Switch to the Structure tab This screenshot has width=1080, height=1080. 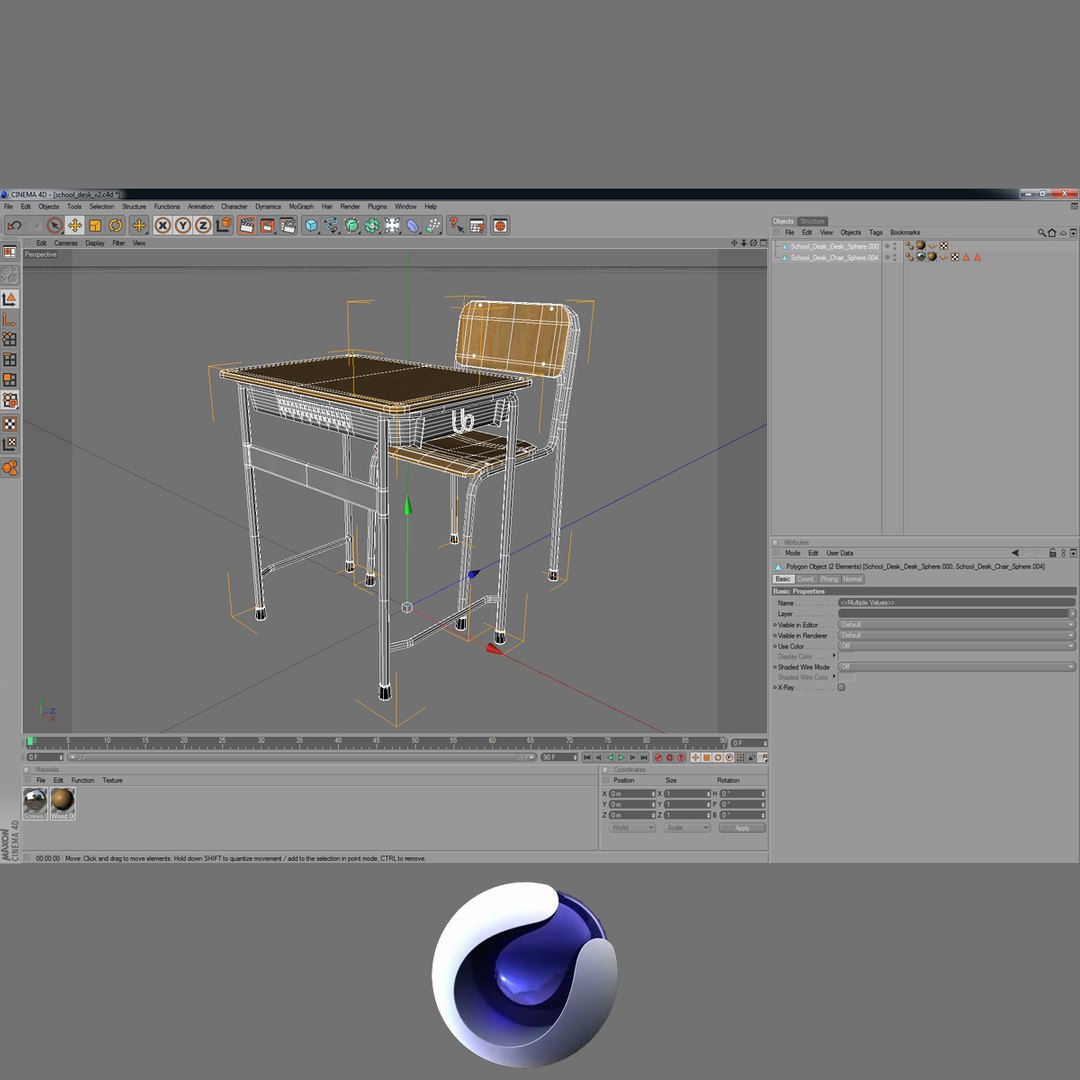click(813, 221)
